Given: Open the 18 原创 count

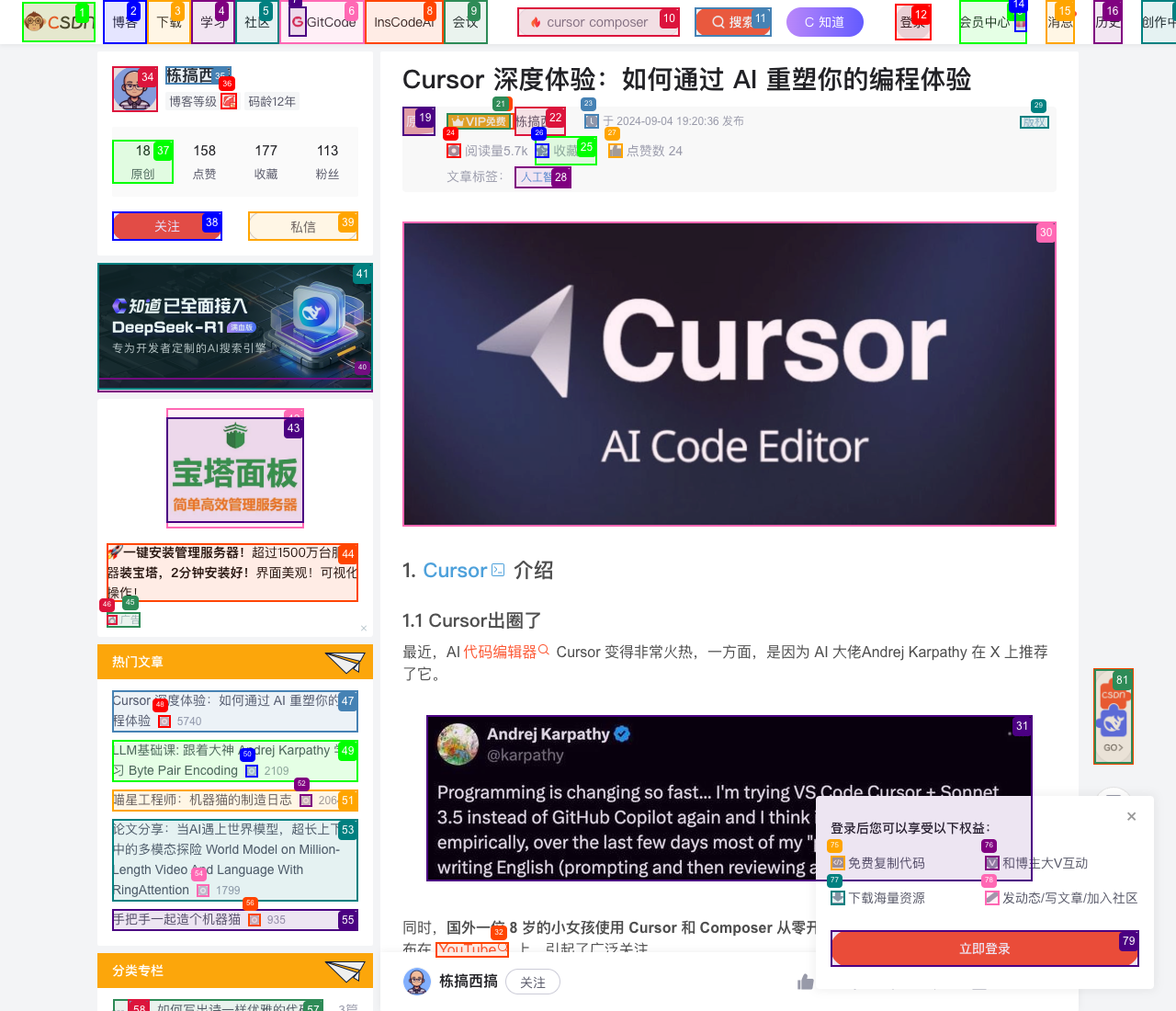Looking at the screenshot, I should pos(142,161).
